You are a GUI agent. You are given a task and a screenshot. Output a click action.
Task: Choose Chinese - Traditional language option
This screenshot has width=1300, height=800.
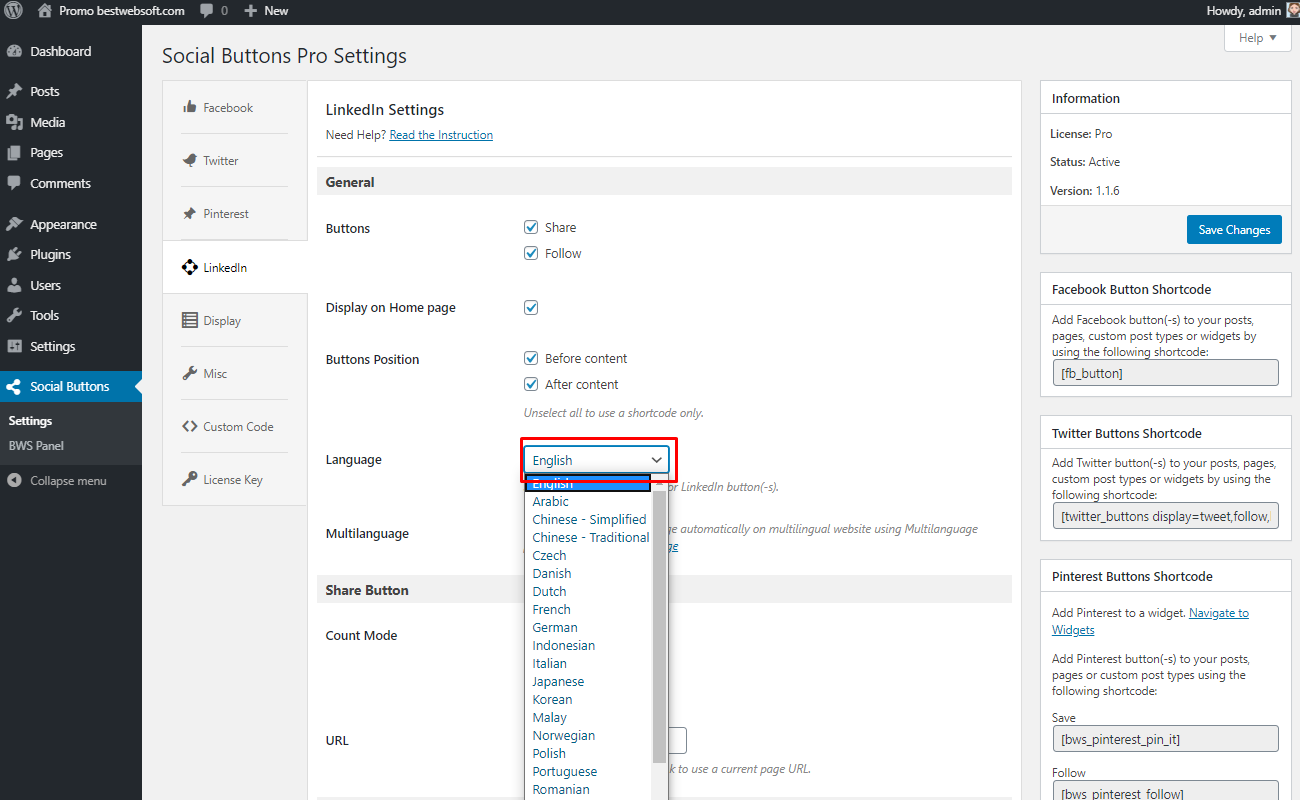tap(588, 538)
